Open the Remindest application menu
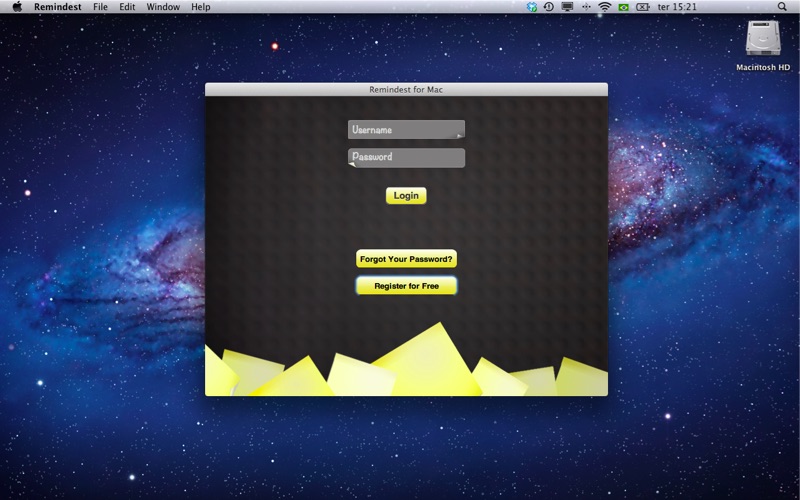800x500 pixels. pos(58,7)
